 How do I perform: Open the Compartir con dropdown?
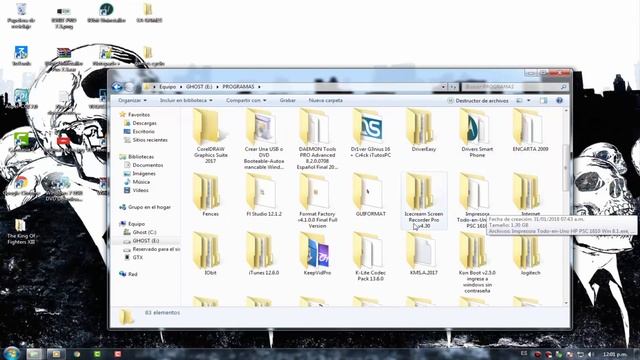246,100
